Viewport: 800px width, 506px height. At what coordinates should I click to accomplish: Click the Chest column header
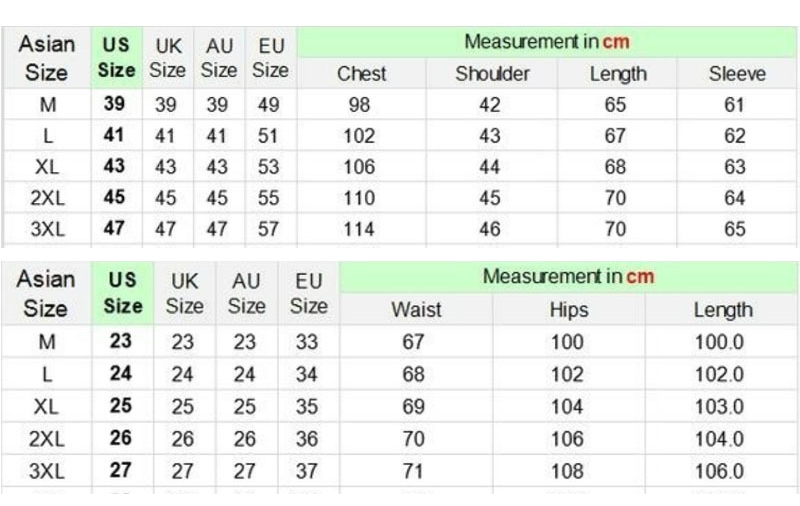(x=361, y=74)
